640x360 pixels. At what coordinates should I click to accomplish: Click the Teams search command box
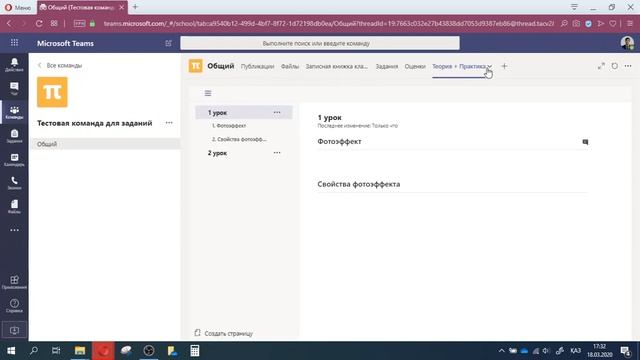point(320,43)
